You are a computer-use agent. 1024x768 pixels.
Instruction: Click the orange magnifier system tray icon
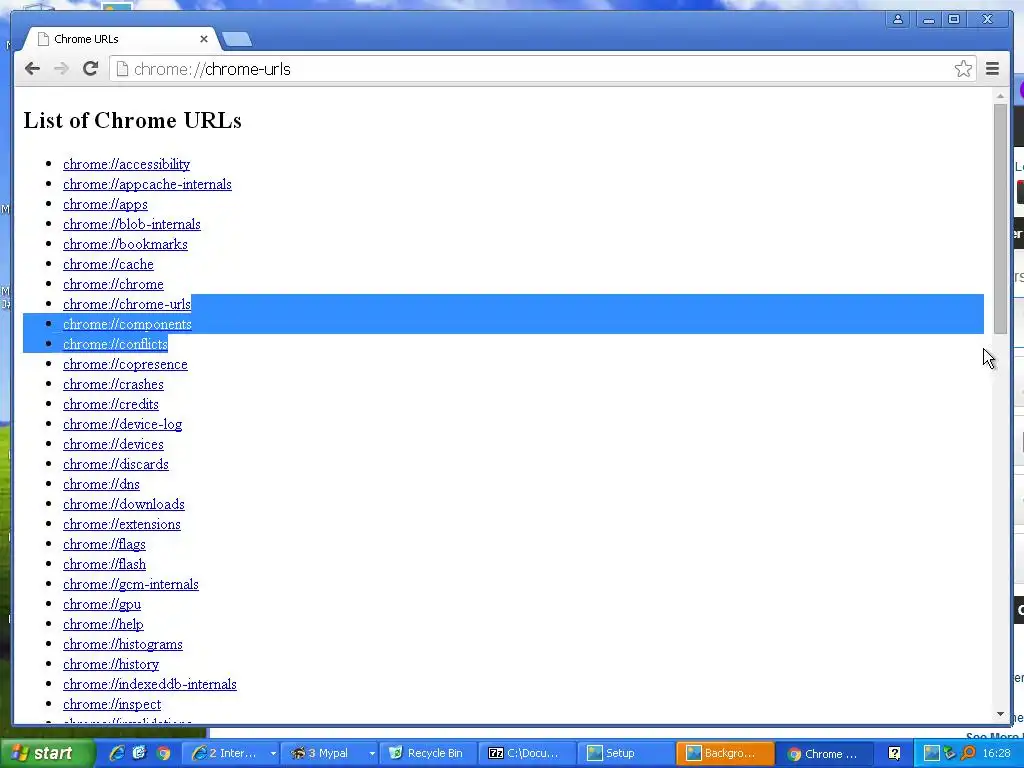coord(968,753)
